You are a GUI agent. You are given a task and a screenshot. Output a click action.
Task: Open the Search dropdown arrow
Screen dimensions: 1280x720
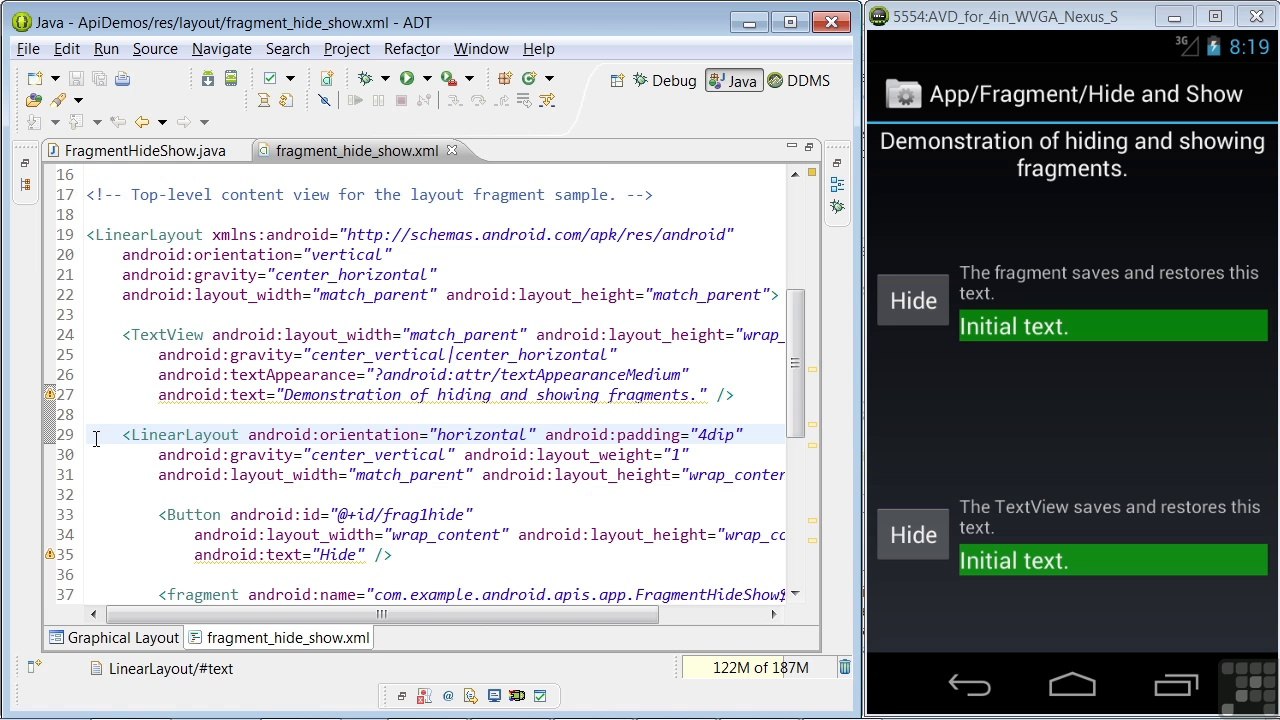(78, 101)
